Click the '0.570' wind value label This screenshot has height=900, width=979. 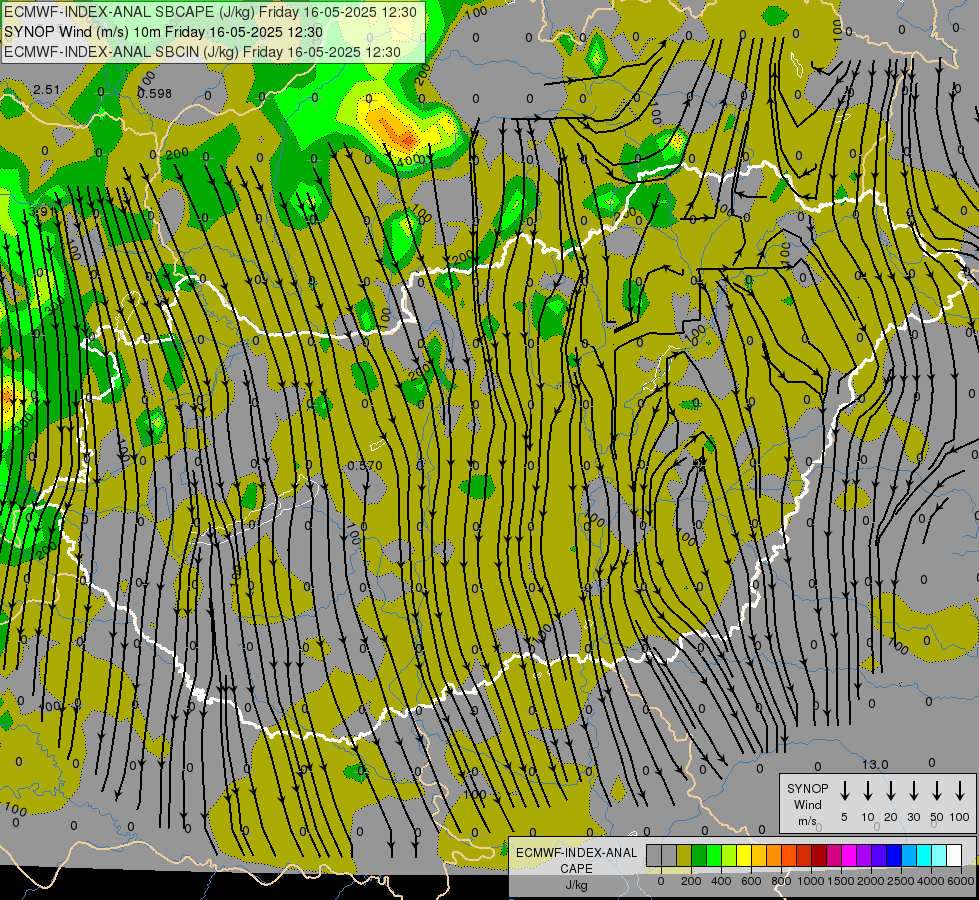[365, 465]
